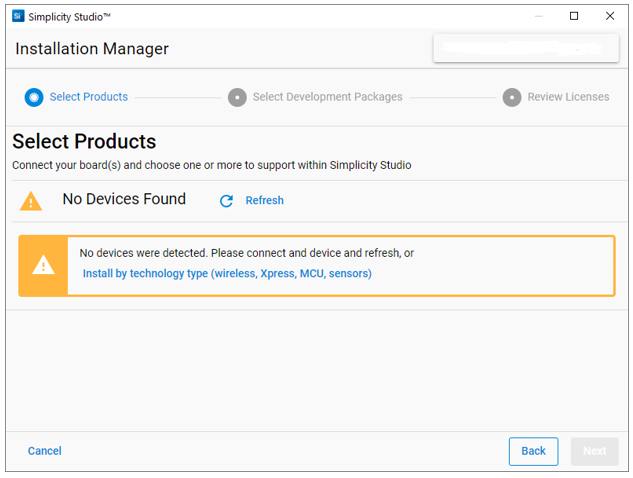Screen dimensions: 633x478
Task: Click the Select Development Packages step circle
Action: (x=237, y=97)
